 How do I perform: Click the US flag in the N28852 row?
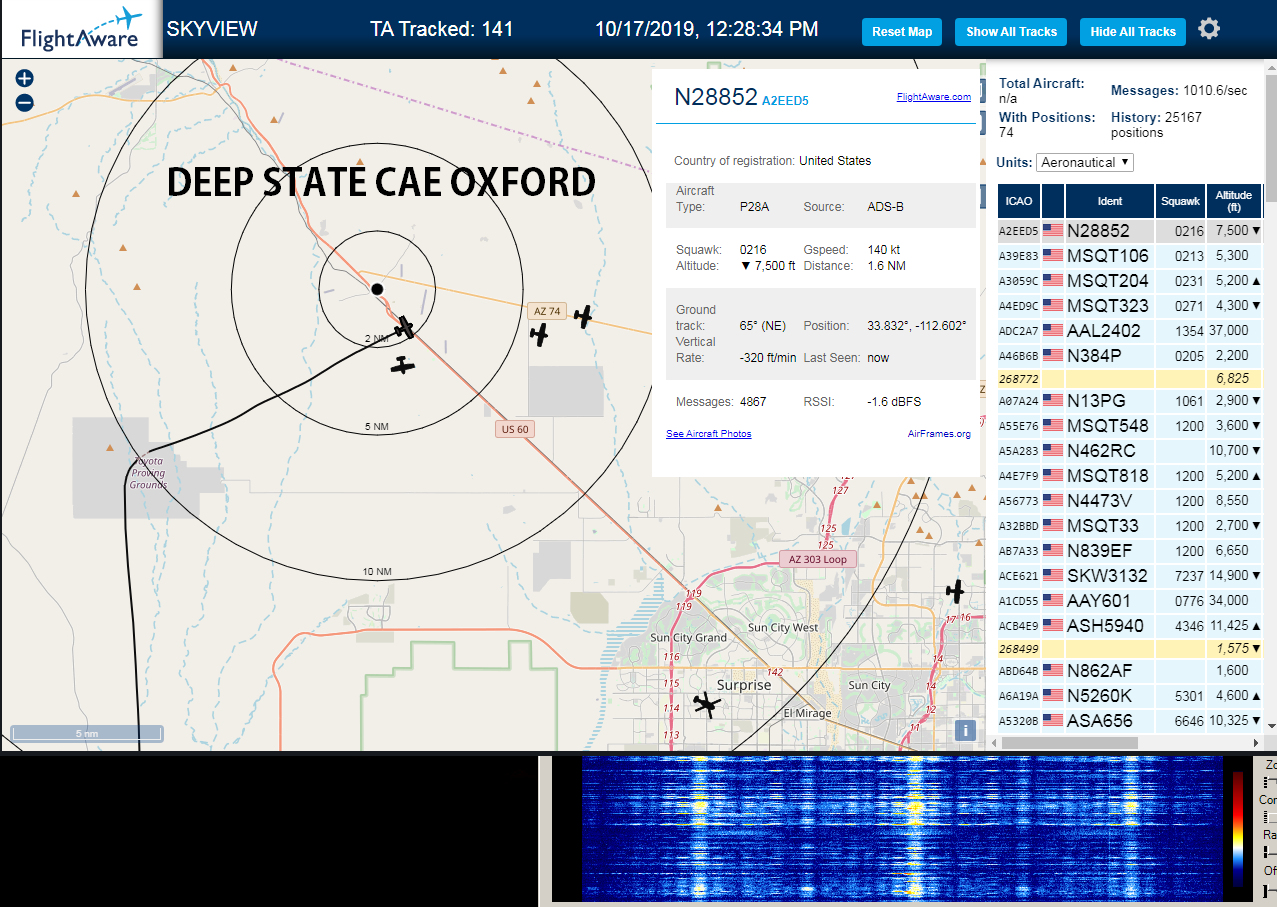pos(1053,230)
